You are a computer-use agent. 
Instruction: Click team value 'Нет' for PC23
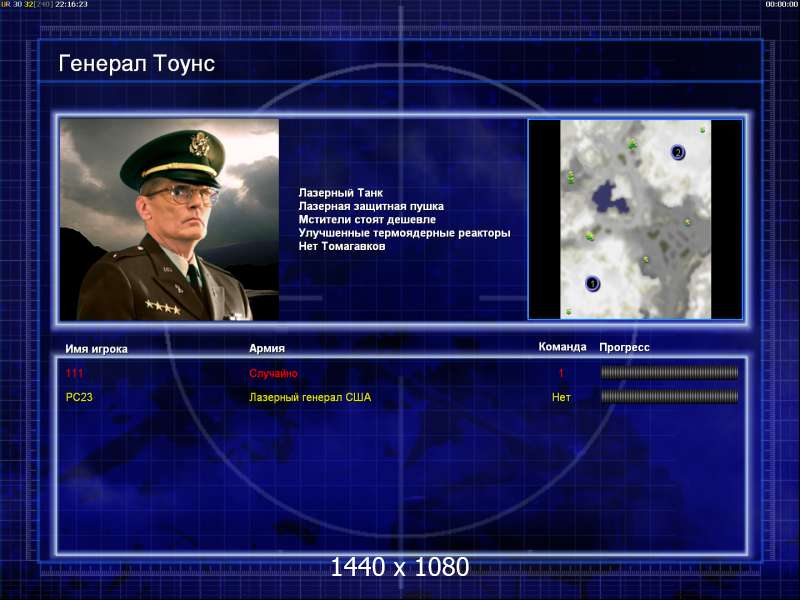(x=561, y=397)
